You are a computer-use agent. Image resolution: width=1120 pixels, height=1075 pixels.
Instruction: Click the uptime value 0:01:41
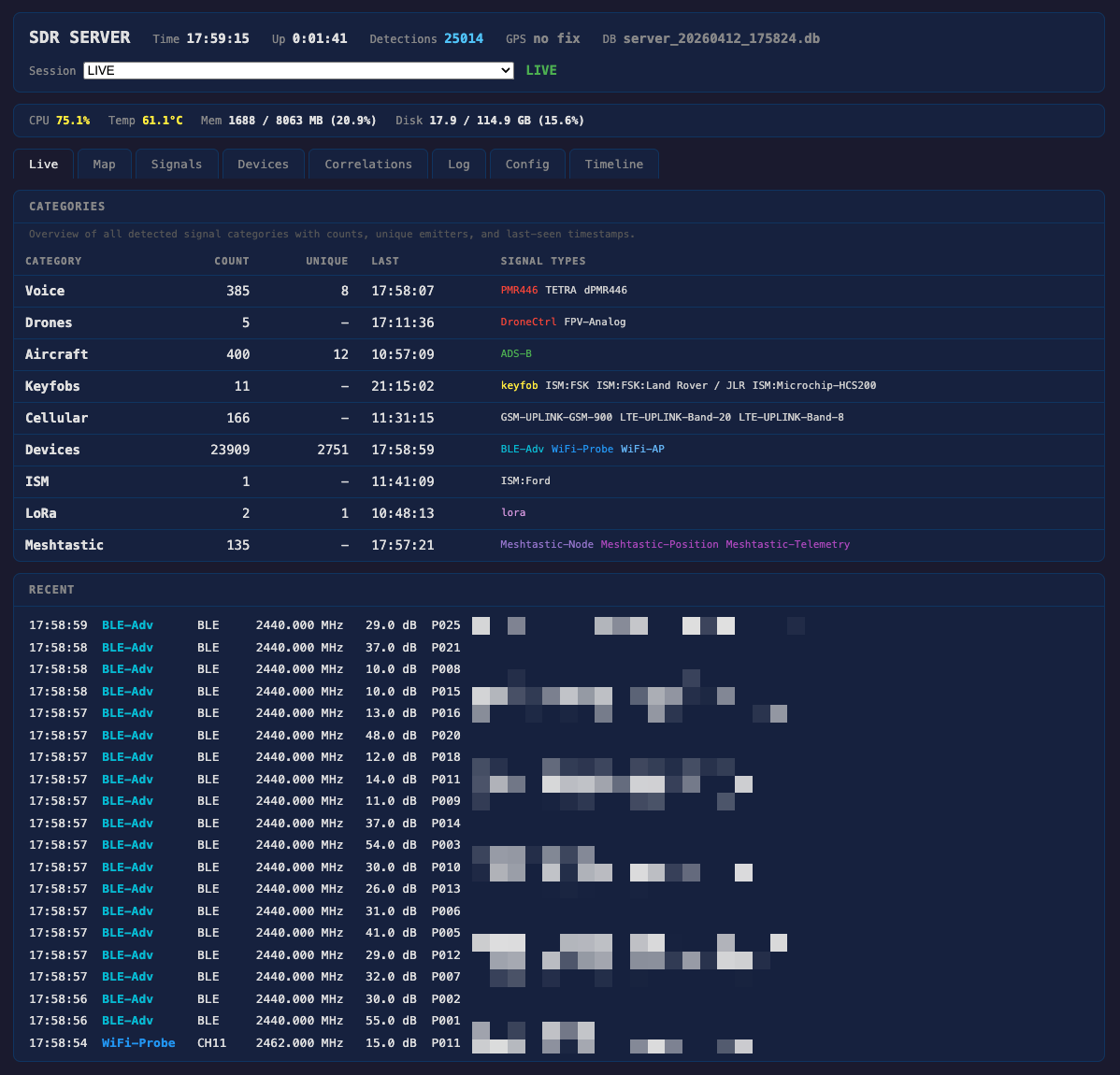(x=320, y=38)
